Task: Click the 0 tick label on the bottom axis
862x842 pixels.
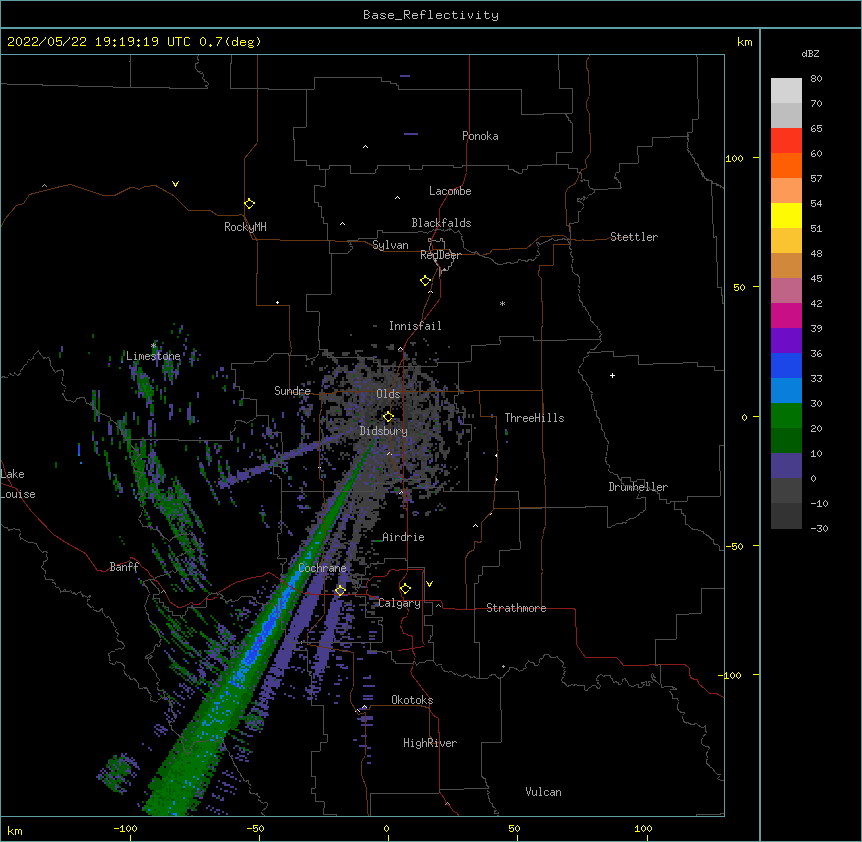Action: [386, 828]
